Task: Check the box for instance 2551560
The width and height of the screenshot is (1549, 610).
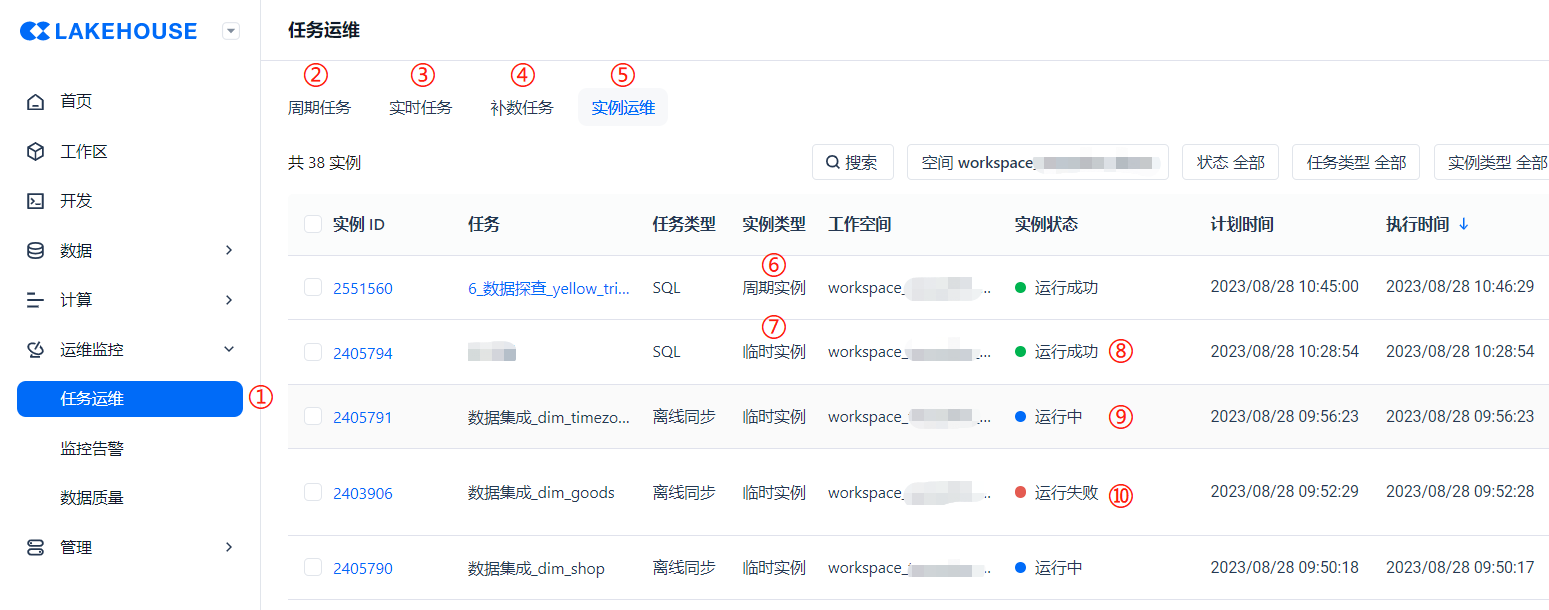Action: [313, 288]
